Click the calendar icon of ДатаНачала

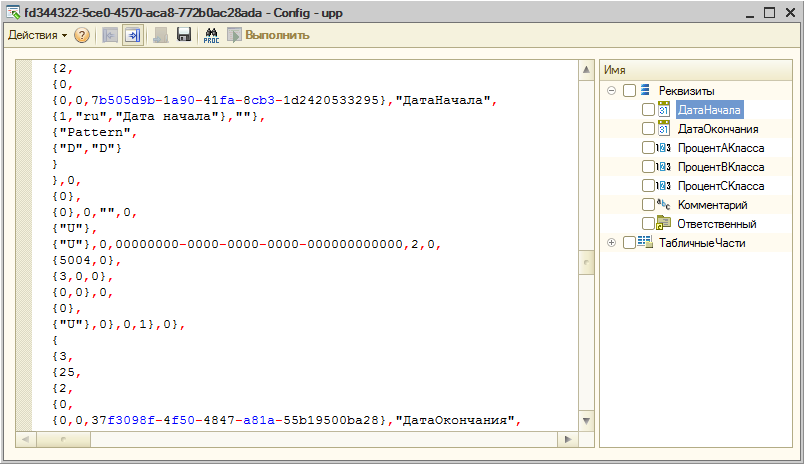664,109
